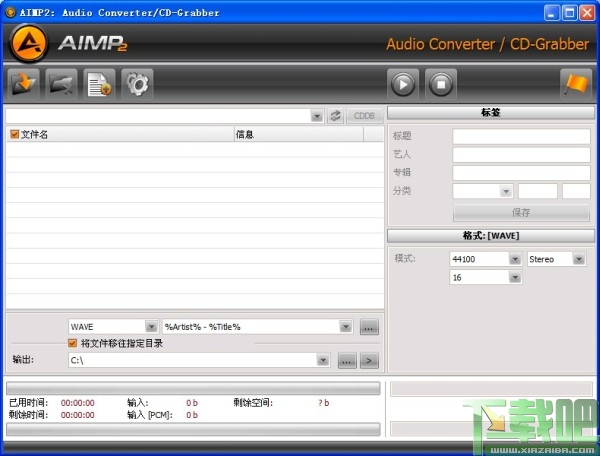Click the Audio Converter / CD-Grabber title text

click(x=488, y=44)
